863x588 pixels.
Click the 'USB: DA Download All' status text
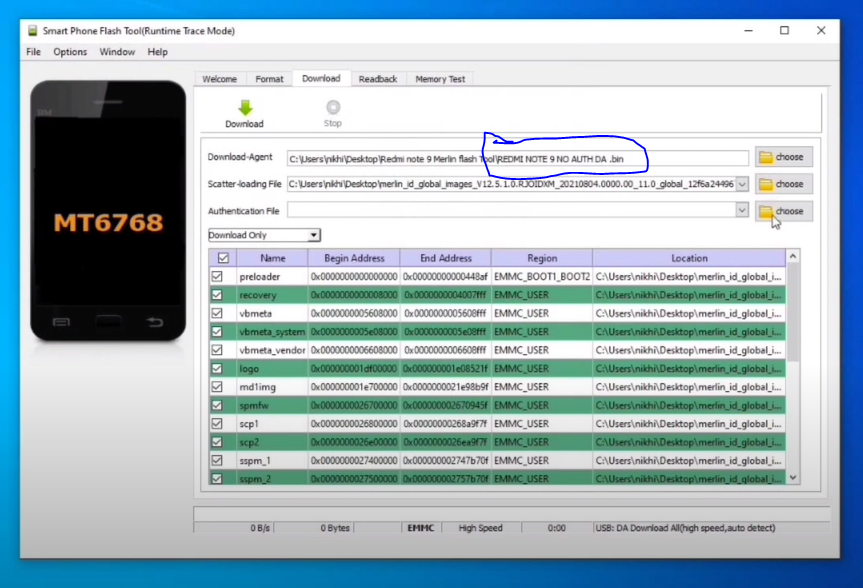[x=685, y=528]
